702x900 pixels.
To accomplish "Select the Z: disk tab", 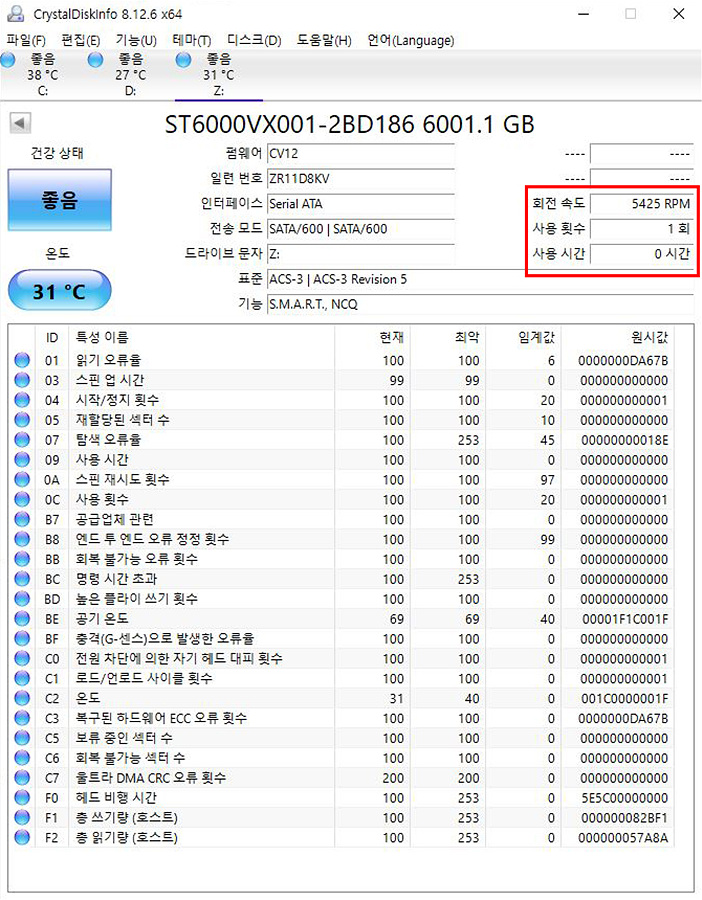I will 218,75.
